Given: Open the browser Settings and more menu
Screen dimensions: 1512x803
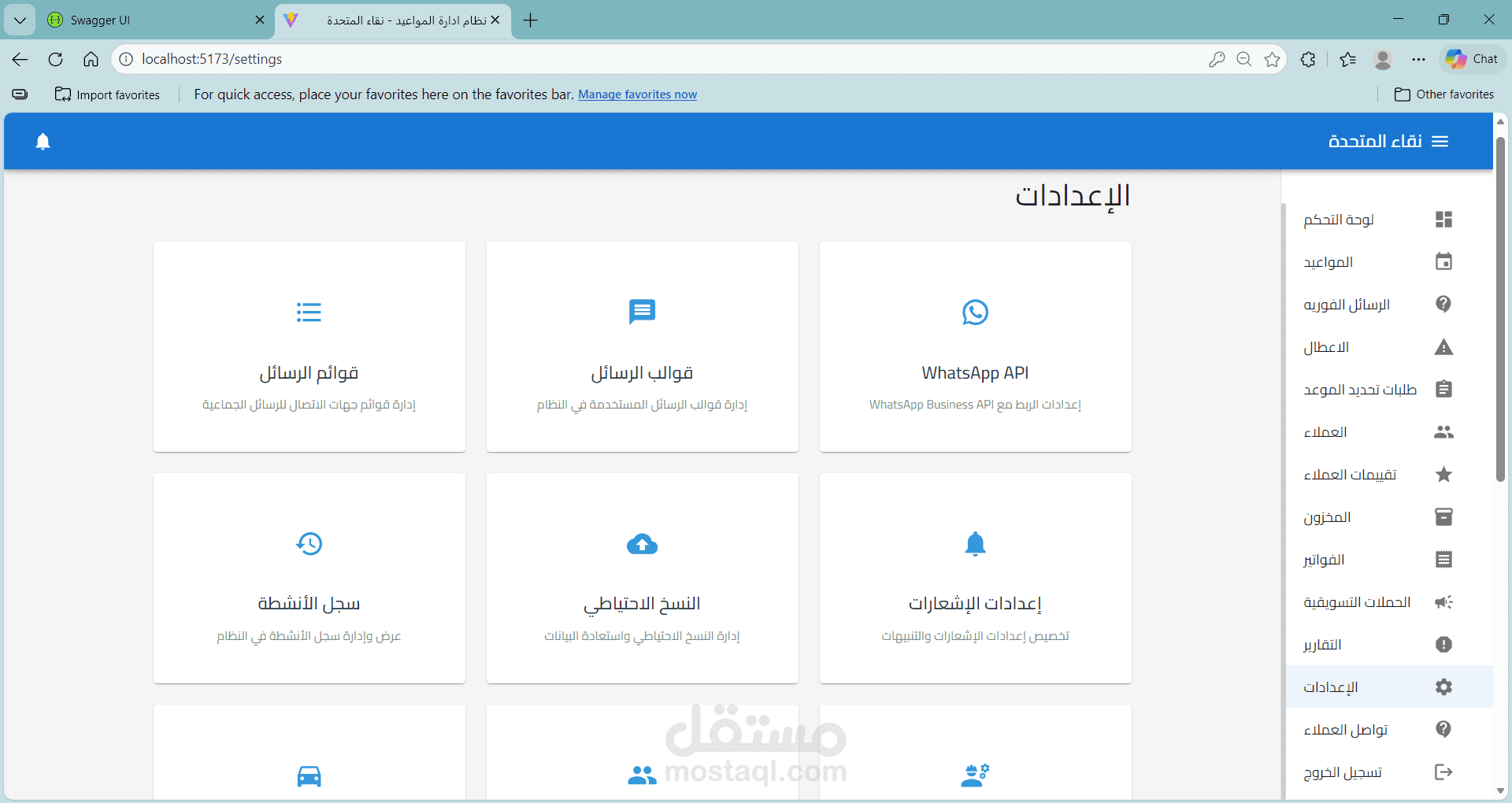Looking at the screenshot, I should click(1418, 59).
